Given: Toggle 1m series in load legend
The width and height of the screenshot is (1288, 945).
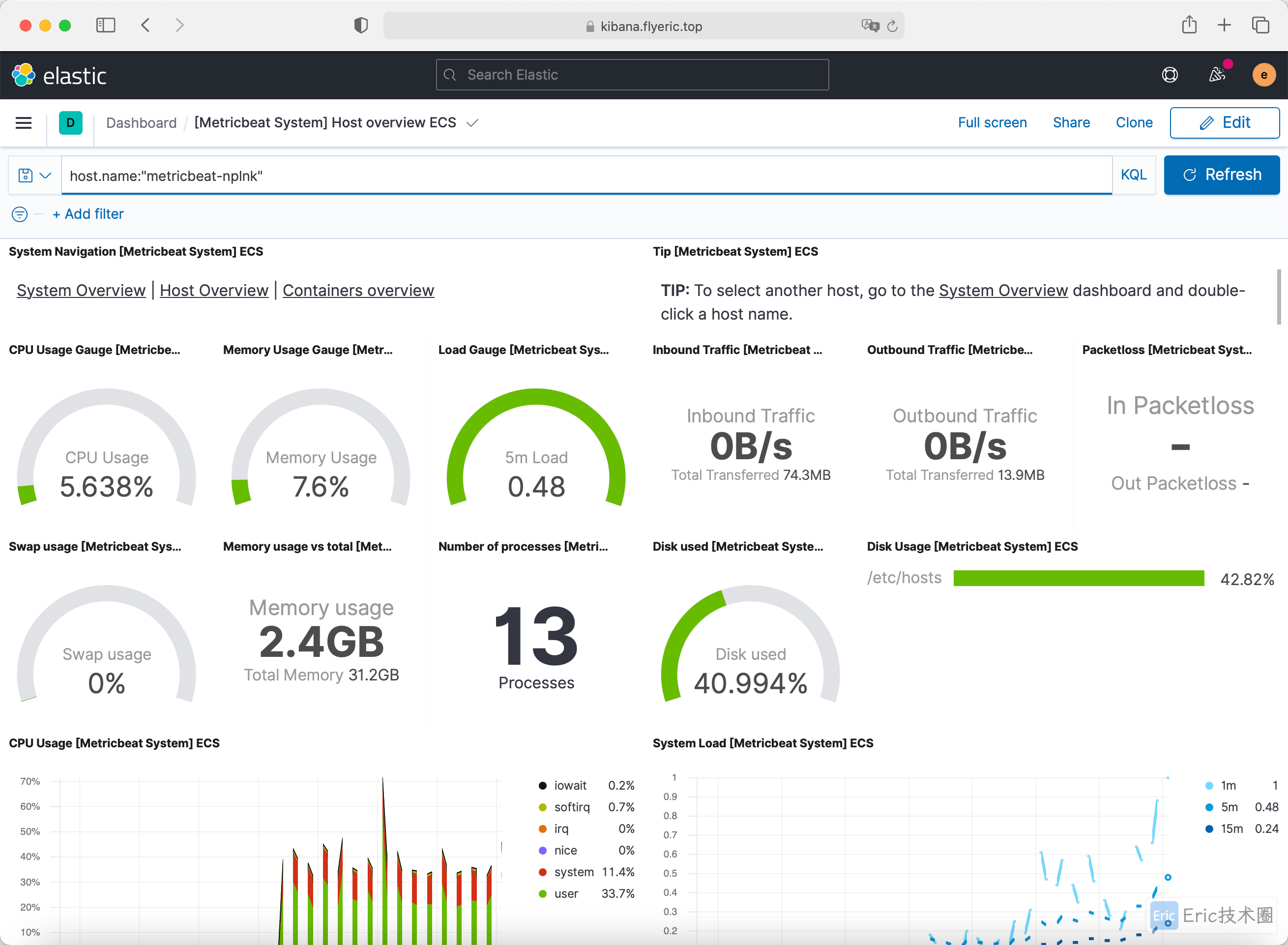Looking at the screenshot, I should [1228, 785].
